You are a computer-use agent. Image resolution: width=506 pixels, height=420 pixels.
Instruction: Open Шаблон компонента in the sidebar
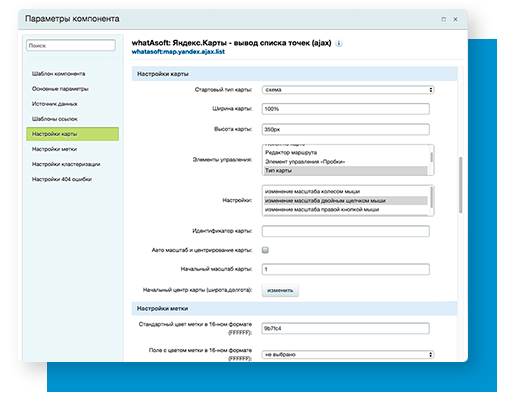tap(58, 74)
